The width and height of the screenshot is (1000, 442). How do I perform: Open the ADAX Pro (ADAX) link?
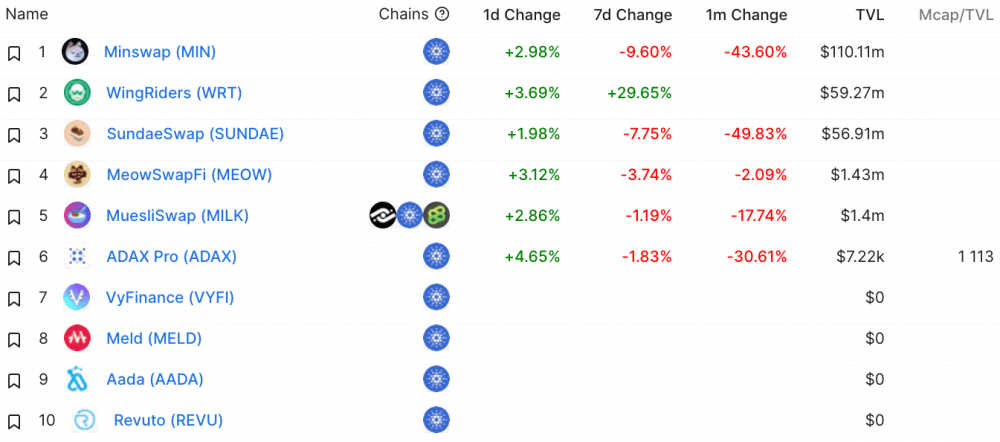(x=172, y=256)
